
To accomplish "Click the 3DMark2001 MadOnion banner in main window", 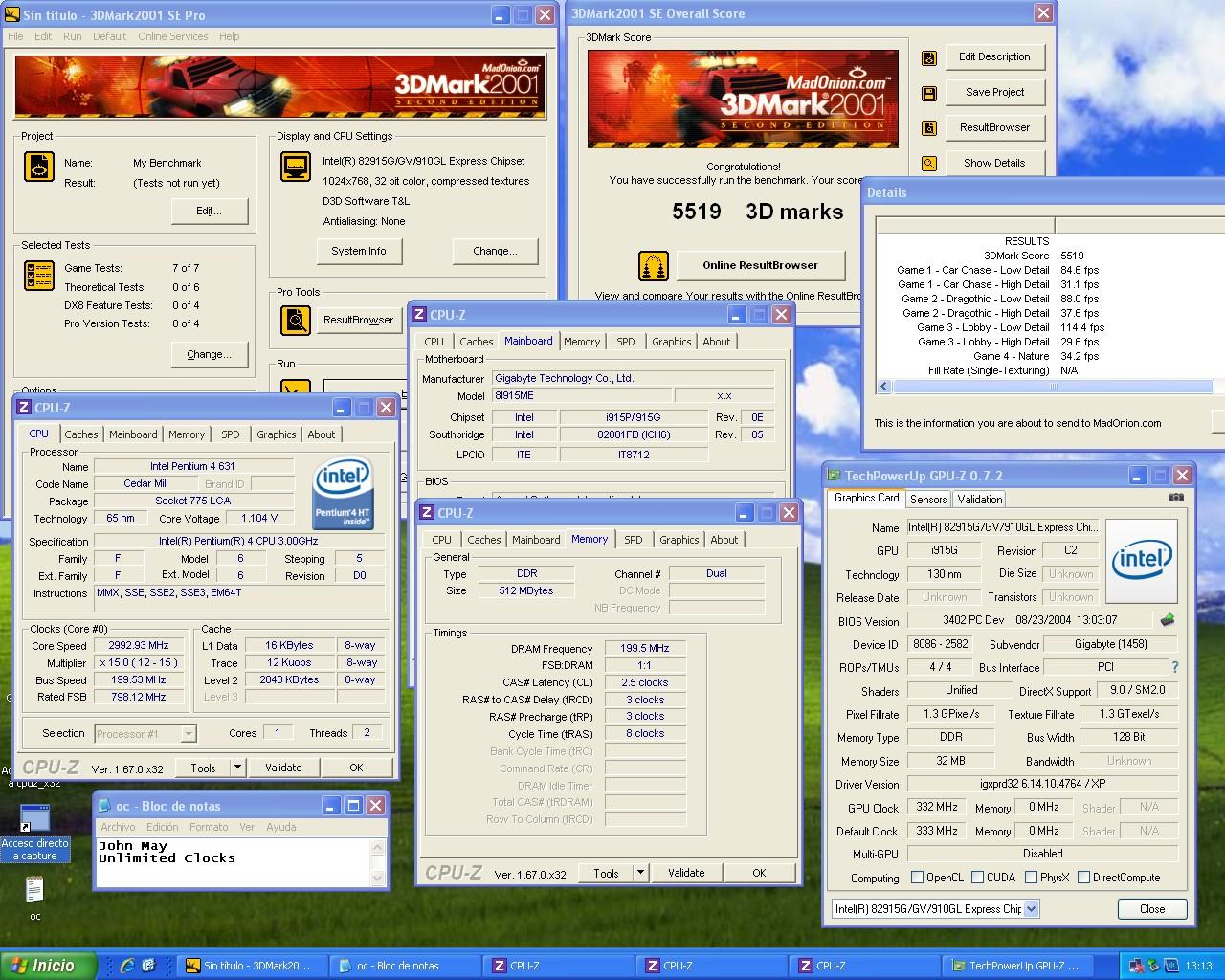I will click(x=279, y=87).
